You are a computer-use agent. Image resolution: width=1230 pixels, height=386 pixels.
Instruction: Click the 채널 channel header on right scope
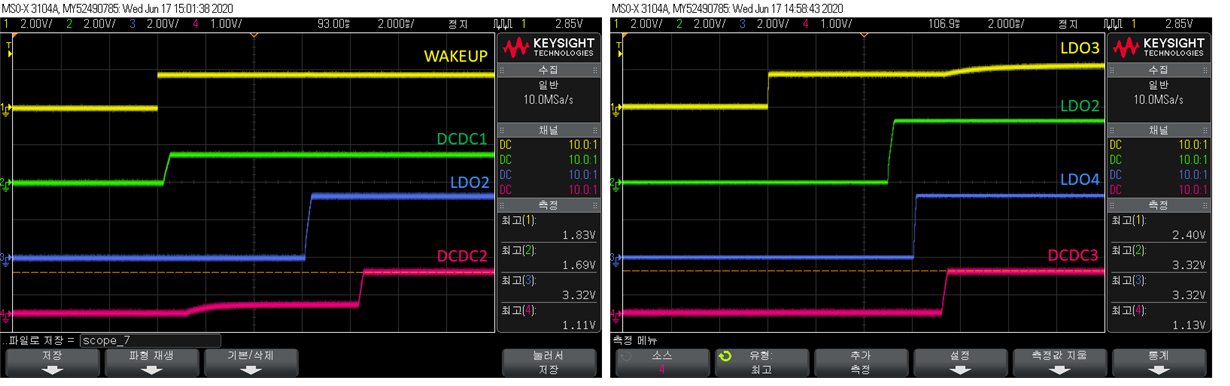[x=1158, y=129]
